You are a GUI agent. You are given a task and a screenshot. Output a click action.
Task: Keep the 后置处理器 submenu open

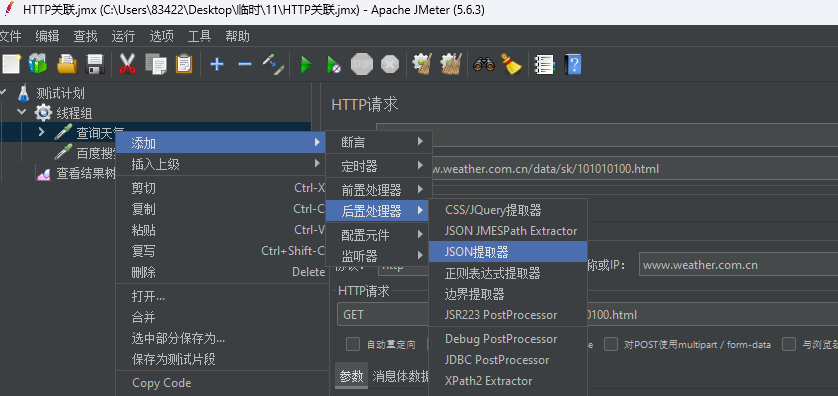click(378, 211)
